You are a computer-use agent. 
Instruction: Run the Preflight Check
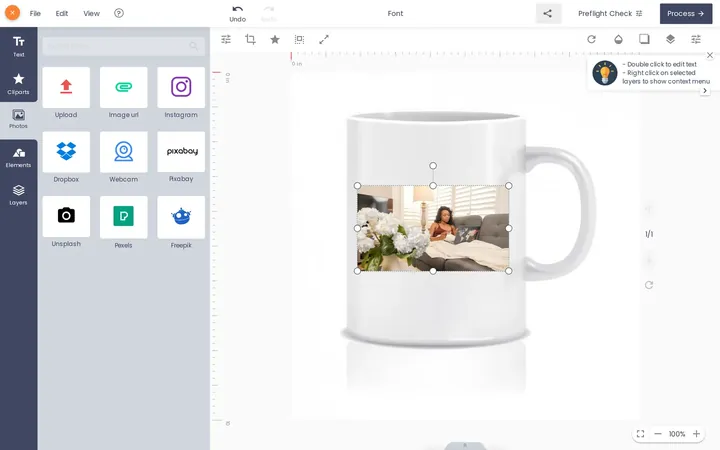610,13
